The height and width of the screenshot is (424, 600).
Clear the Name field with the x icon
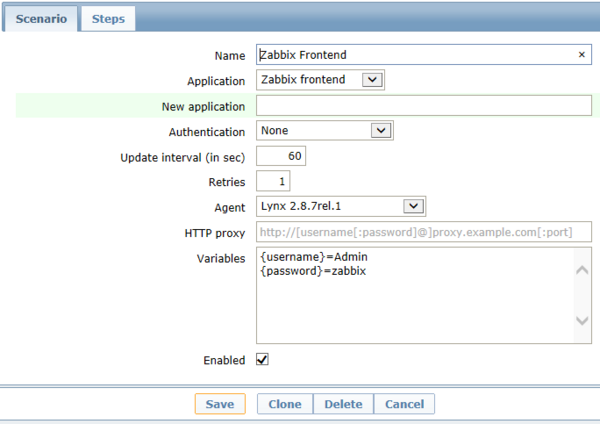click(581, 55)
